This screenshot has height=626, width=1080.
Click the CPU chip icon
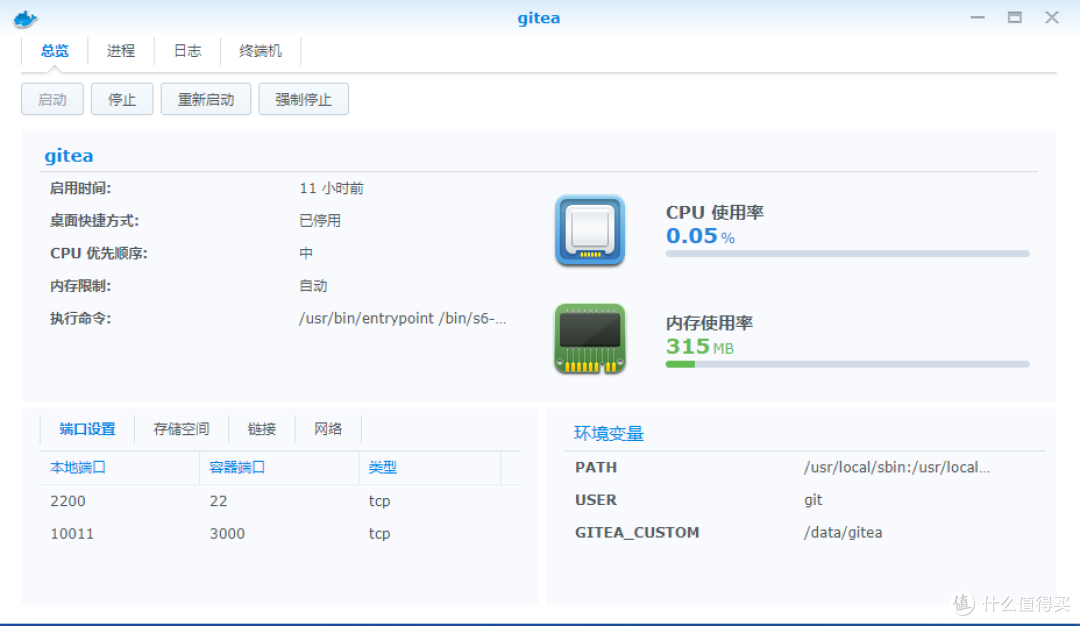(590, 231)
